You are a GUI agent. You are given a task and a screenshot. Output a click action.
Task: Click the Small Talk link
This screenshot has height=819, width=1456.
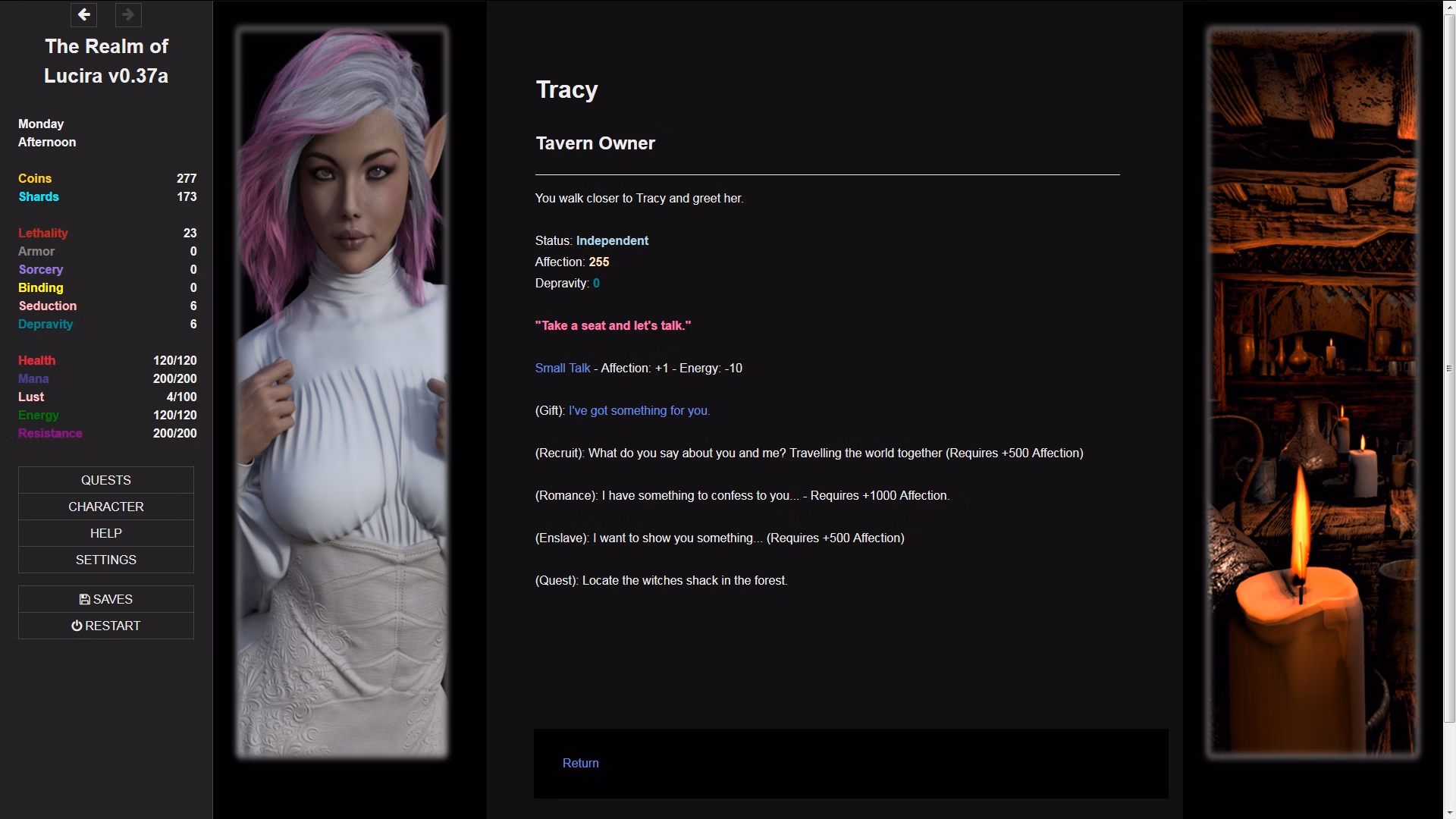pyautogui.click(x=563, y=368)
